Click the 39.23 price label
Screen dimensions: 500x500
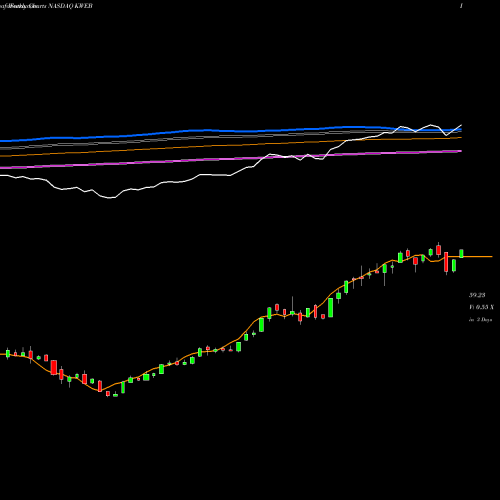477,295
